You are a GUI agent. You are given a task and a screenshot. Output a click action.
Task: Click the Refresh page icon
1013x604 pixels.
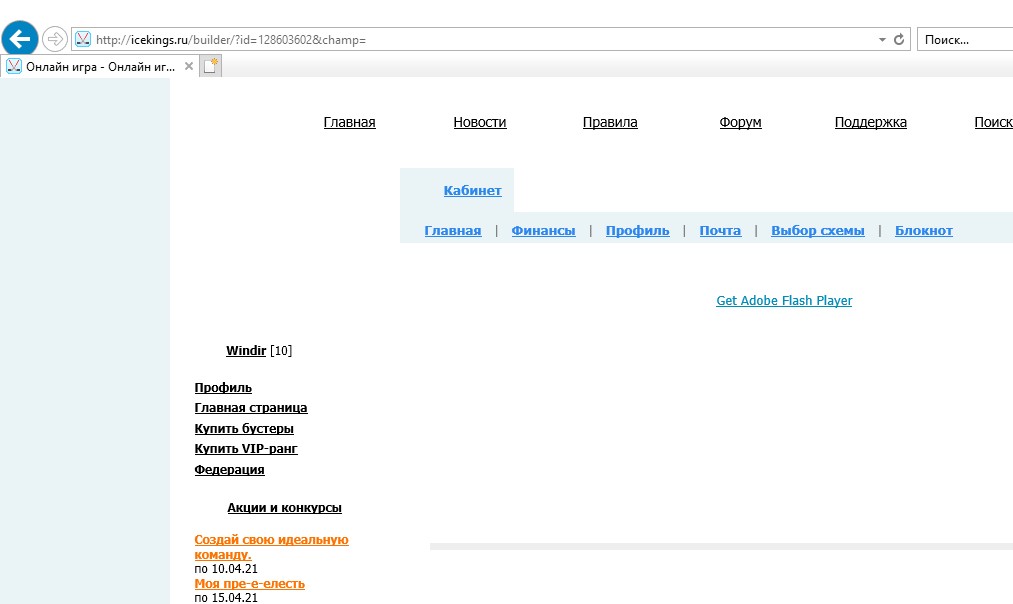[899, 40]
